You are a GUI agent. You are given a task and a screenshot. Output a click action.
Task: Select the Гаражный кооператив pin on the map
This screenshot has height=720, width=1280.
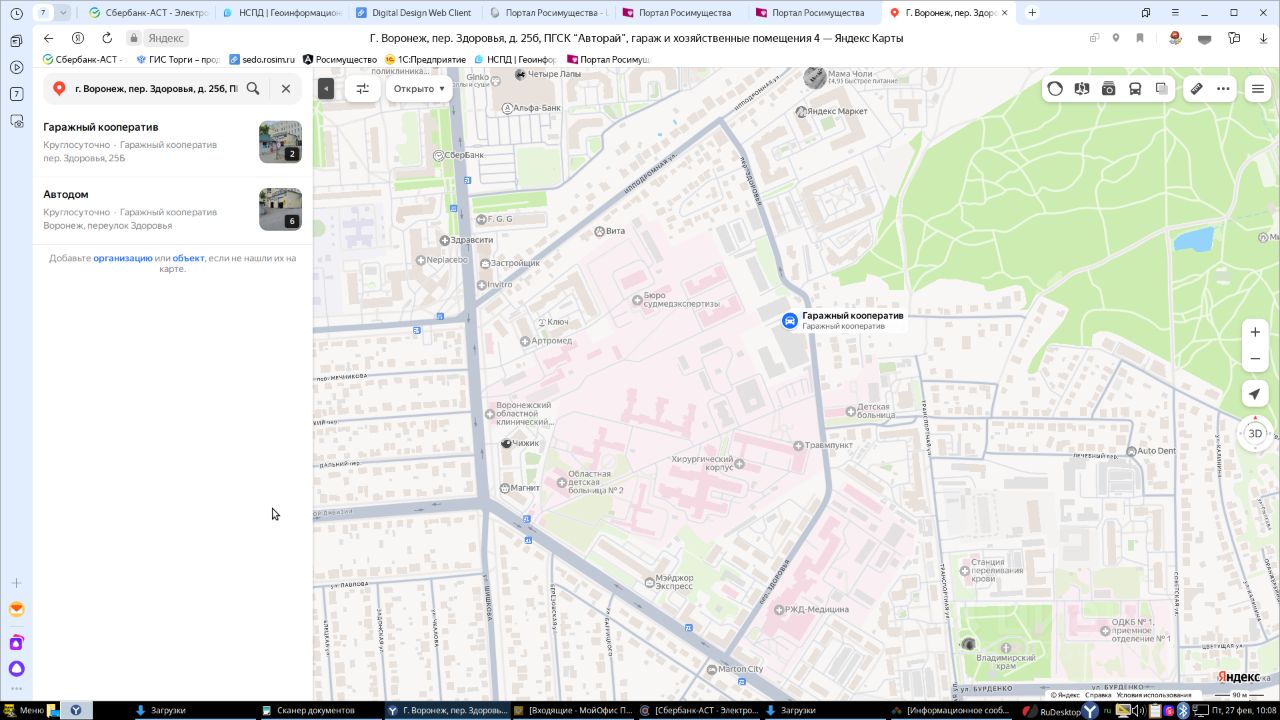point(789,320)
